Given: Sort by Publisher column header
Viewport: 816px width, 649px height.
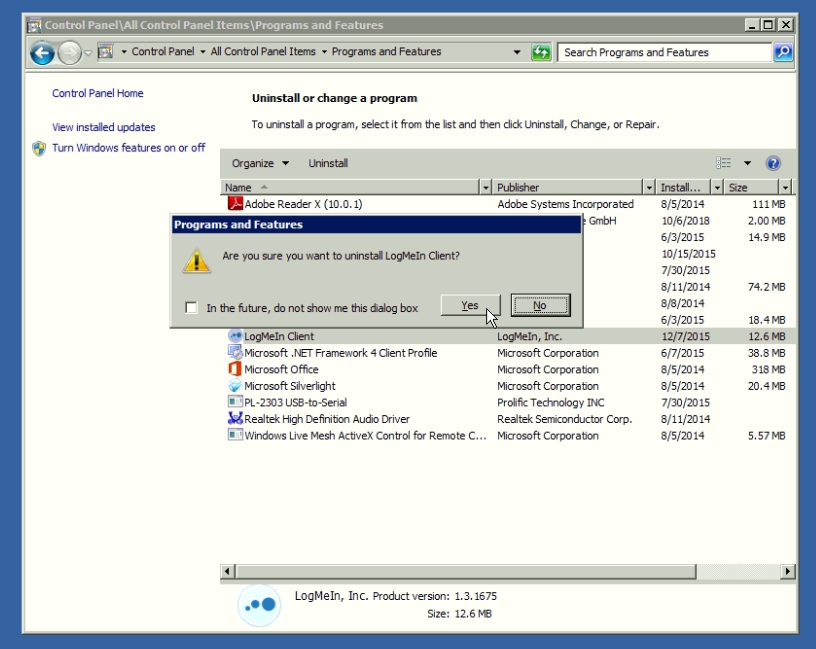Looking at the screenshot, I should pos(567,187).
